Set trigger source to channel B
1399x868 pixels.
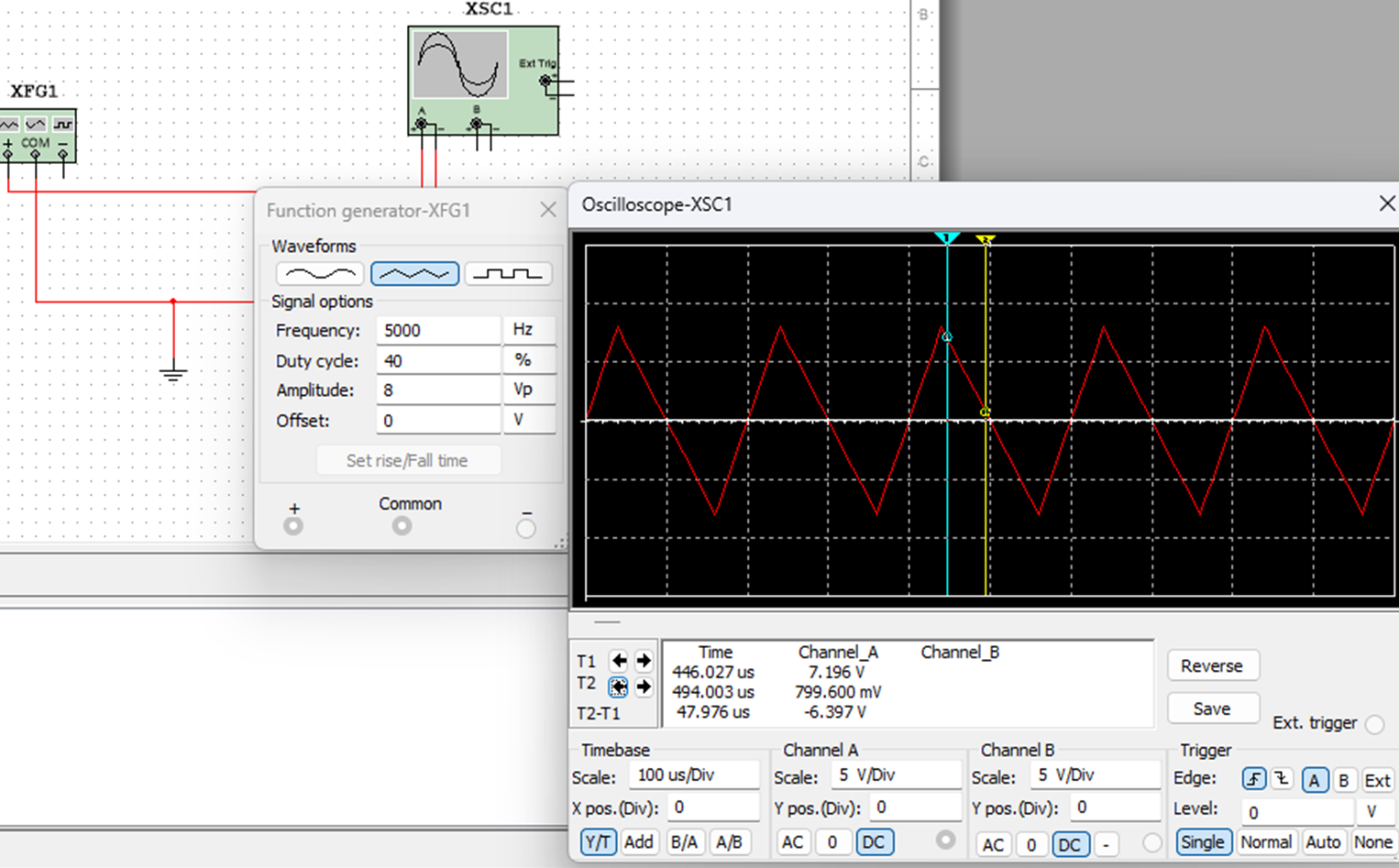pyautogui.click(x=1343, y=780)
